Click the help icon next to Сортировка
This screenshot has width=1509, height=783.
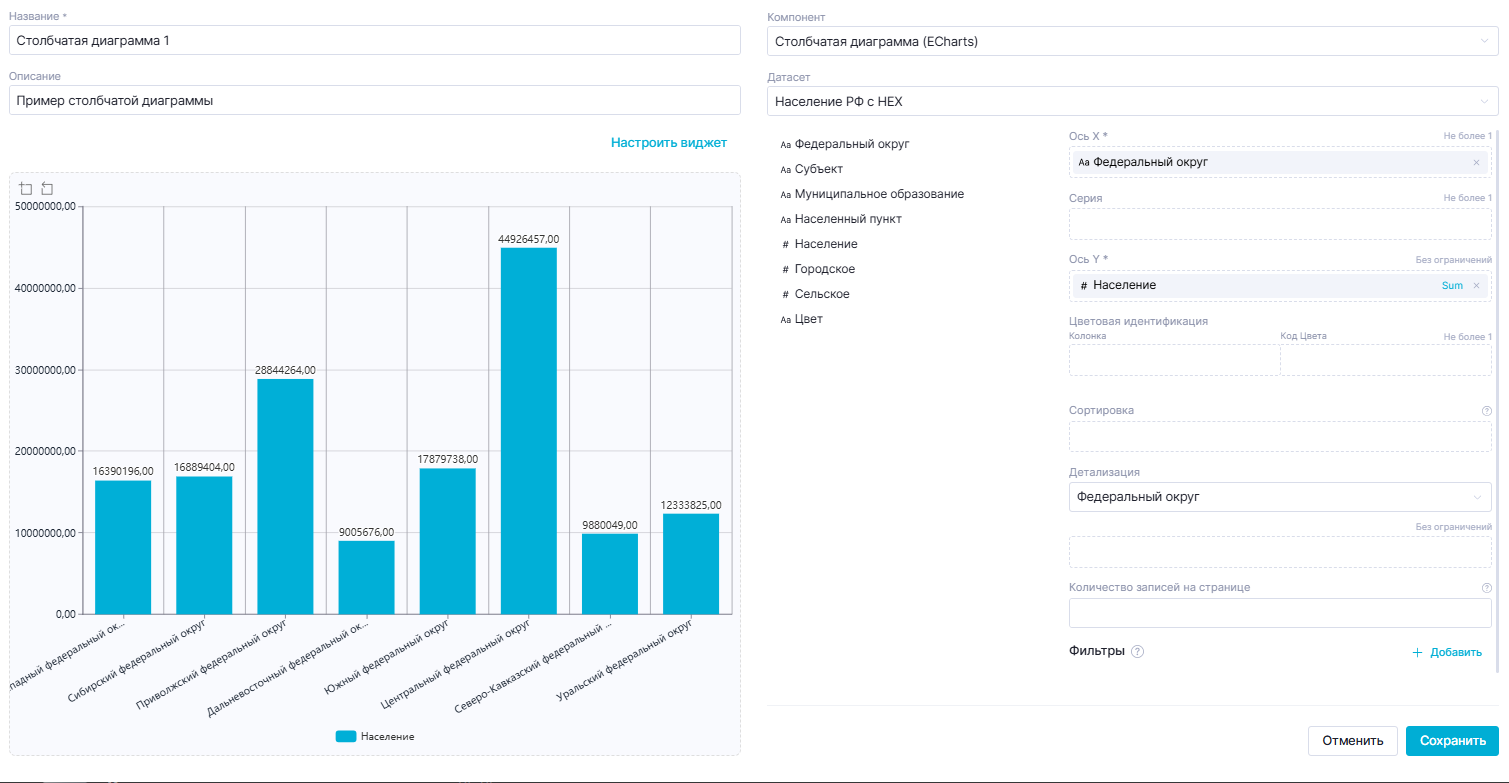1486,411
